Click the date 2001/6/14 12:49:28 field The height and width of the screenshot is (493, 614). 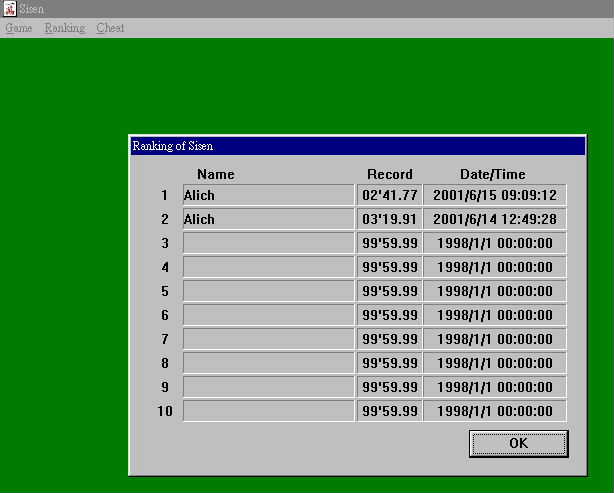coord(494,219)
